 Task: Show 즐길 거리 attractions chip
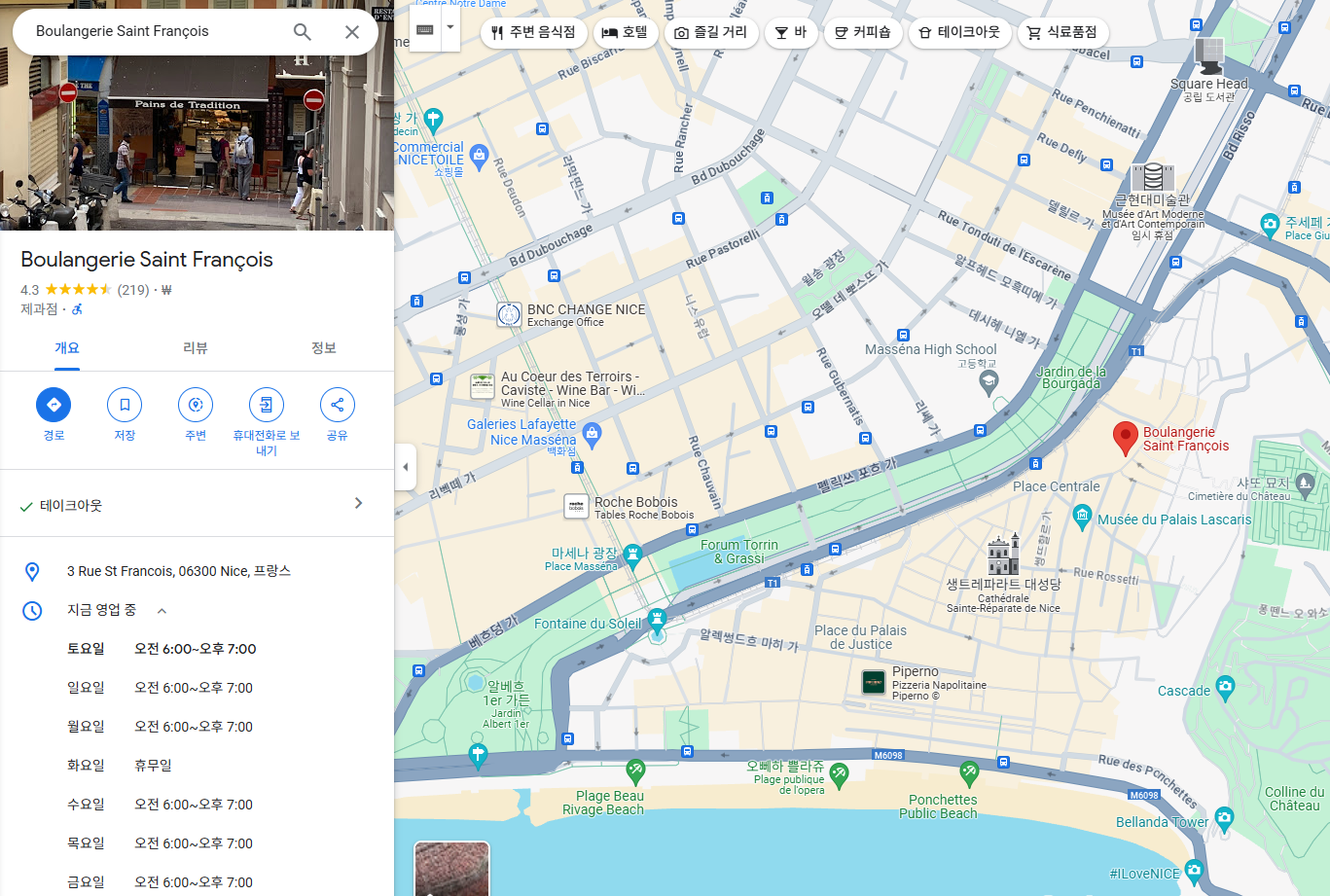(x=711, y=32)
